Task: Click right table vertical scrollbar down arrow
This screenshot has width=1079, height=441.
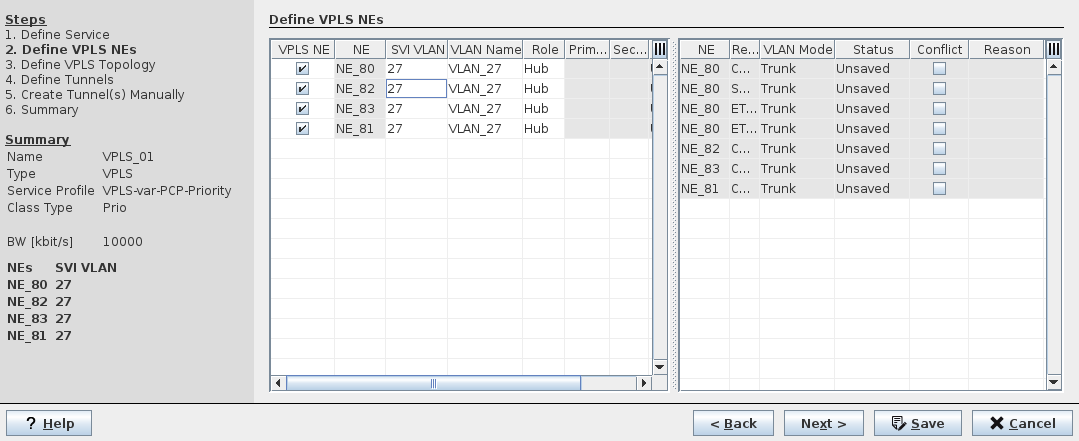Action: coord(1053,382)
